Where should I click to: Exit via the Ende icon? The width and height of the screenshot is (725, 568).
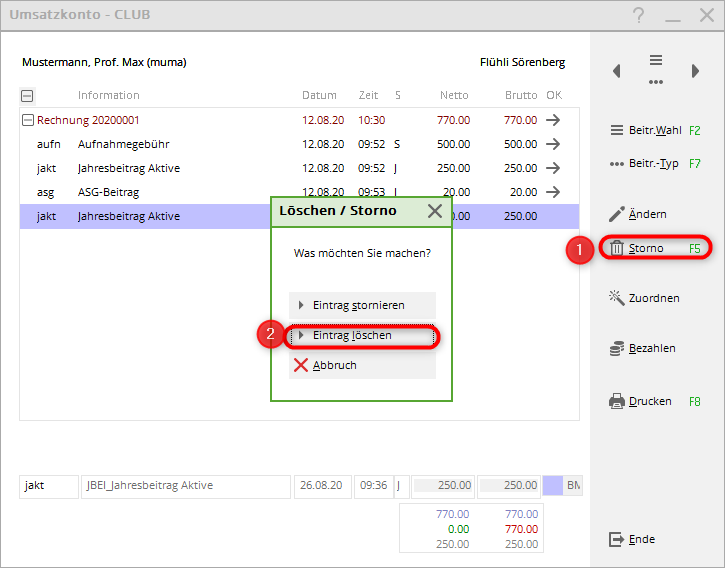[617, 539]
